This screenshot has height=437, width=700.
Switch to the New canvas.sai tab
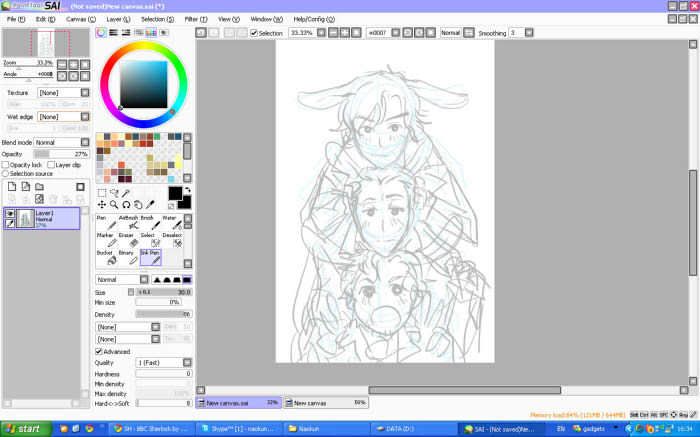(x=238, y=403)
